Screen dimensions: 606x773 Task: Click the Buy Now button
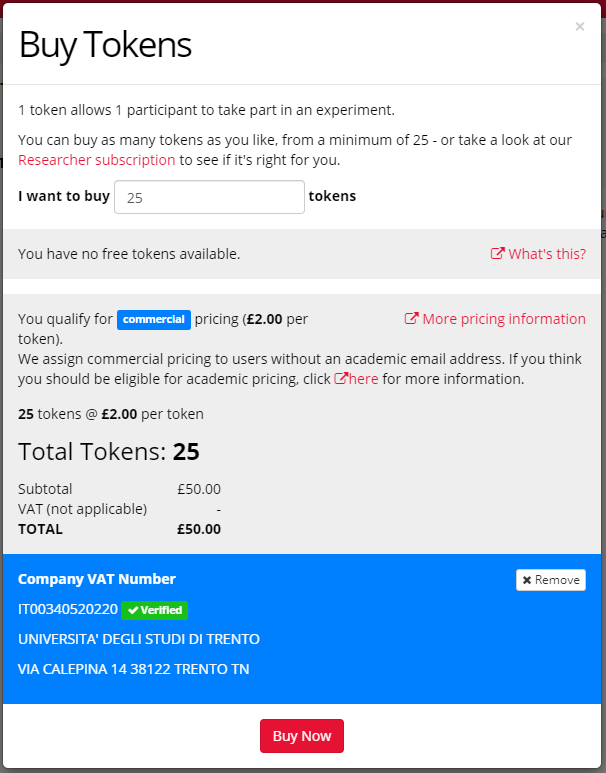point(302,736)
